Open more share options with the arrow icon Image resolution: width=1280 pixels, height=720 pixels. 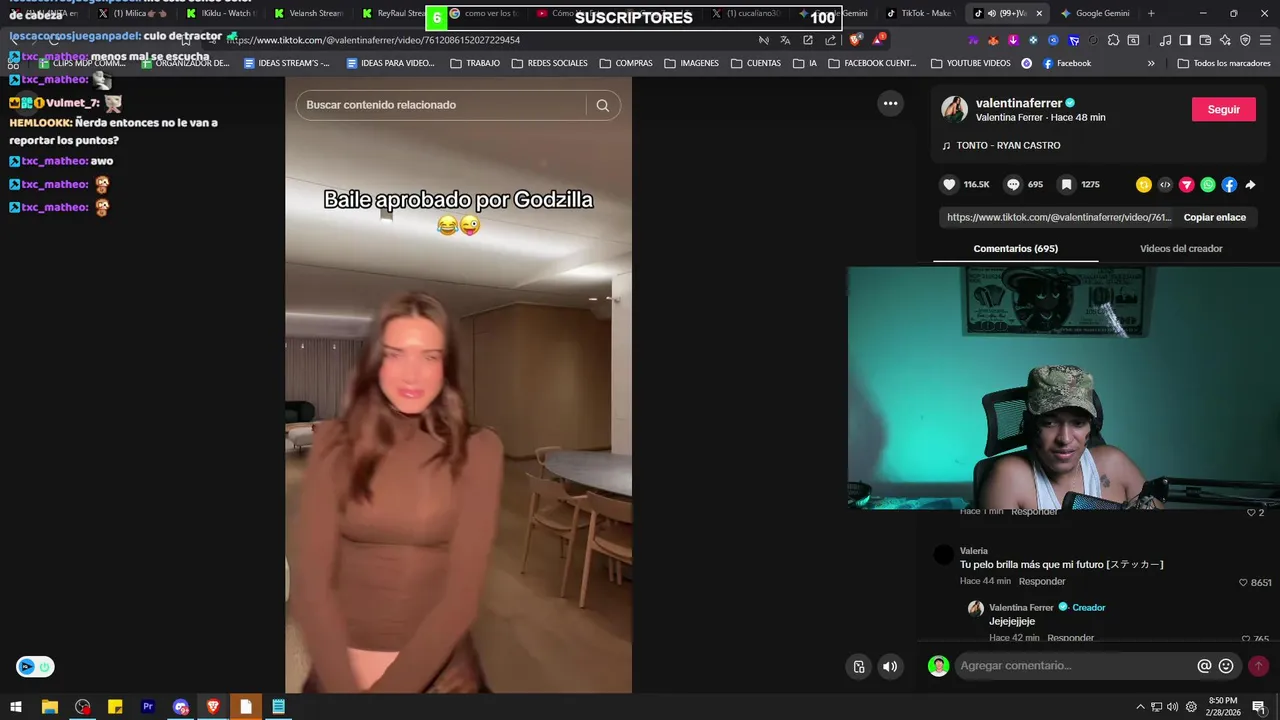coord(1250,184)
